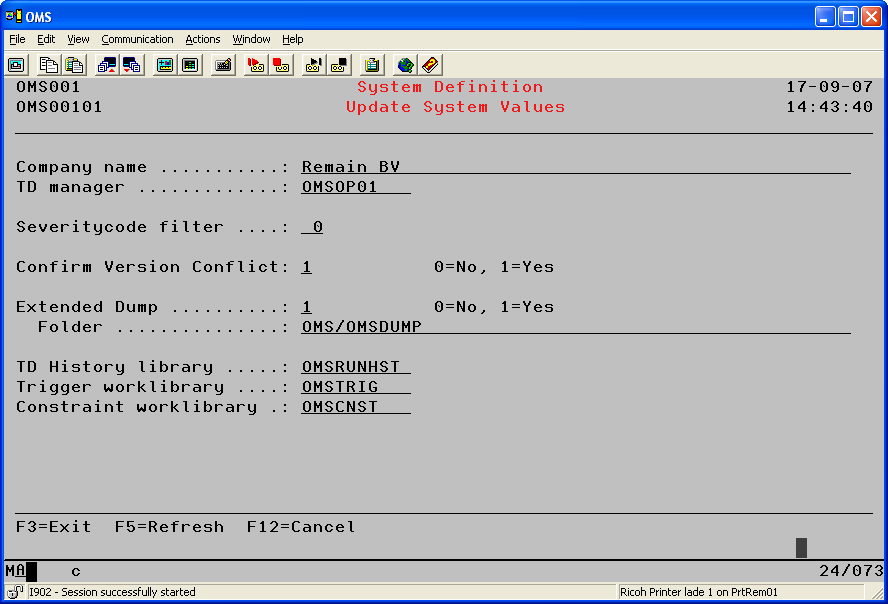This screenshot has width=888, height=604.
Task: Click the Paste clipboard icon
Action: point(74,65)
